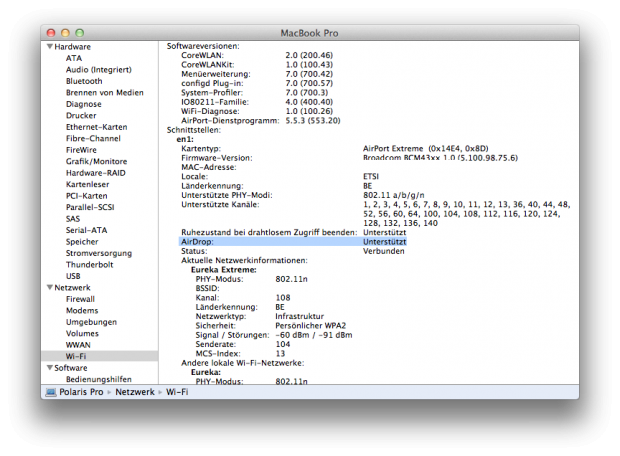Select Audio (Integriert) in the sidebar
The height and width of the screenshot is (456, 620).
[x=98, y=70]
